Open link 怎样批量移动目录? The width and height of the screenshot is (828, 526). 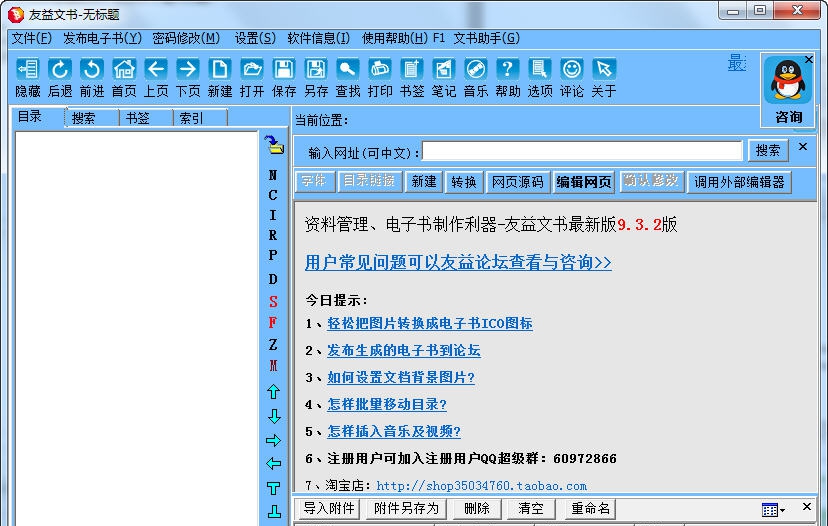pyautogui.click(x=387, y=404)
